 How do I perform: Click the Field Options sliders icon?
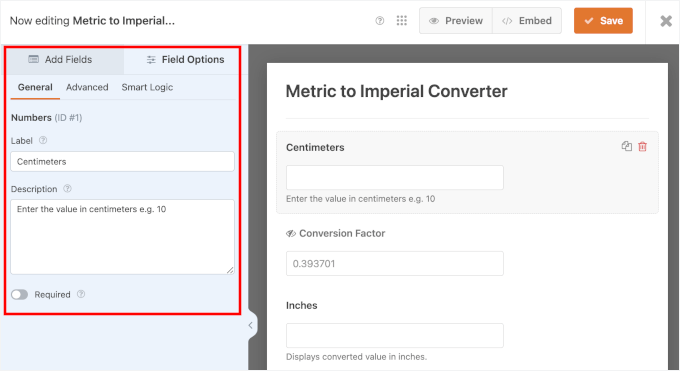click(151, 60)
